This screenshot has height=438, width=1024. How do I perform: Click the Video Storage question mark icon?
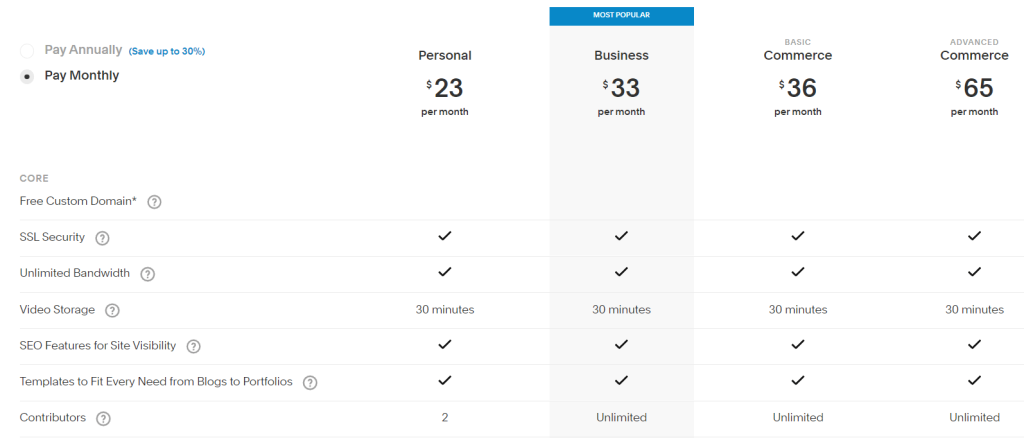tap(112, 311)
